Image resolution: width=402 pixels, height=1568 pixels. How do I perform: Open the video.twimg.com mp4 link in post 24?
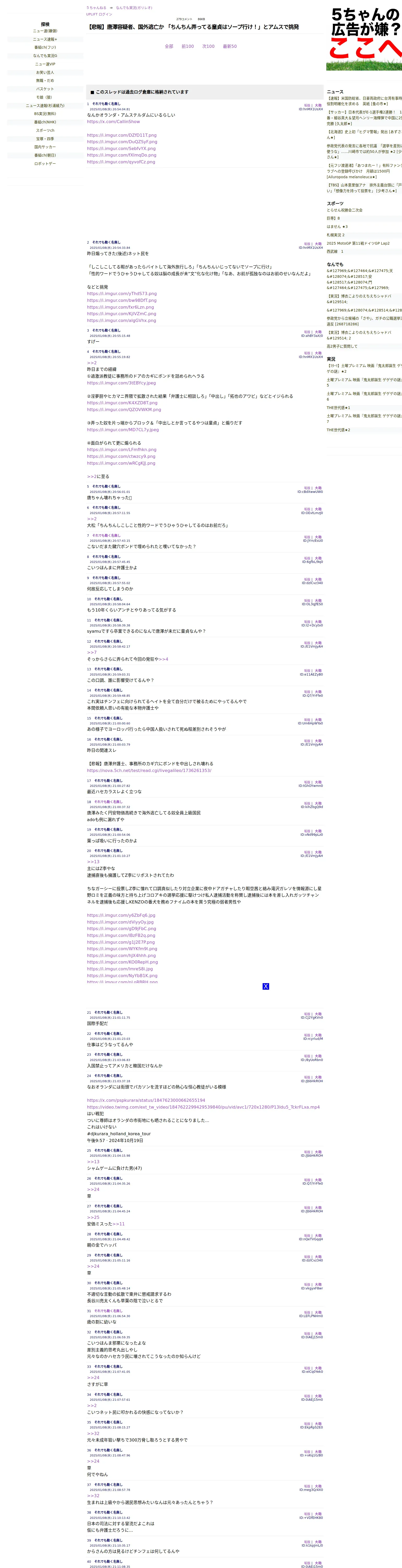(x=203, y=1107)
